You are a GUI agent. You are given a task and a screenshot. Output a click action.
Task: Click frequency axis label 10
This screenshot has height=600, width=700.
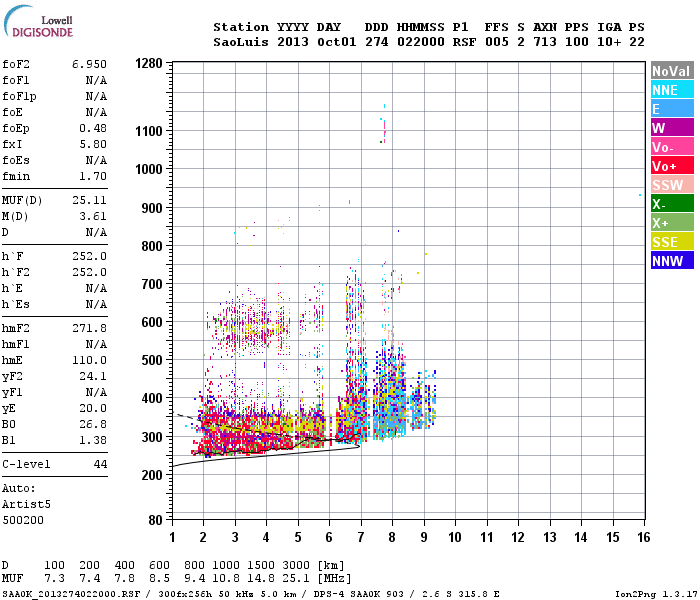[x=454, y=537]
